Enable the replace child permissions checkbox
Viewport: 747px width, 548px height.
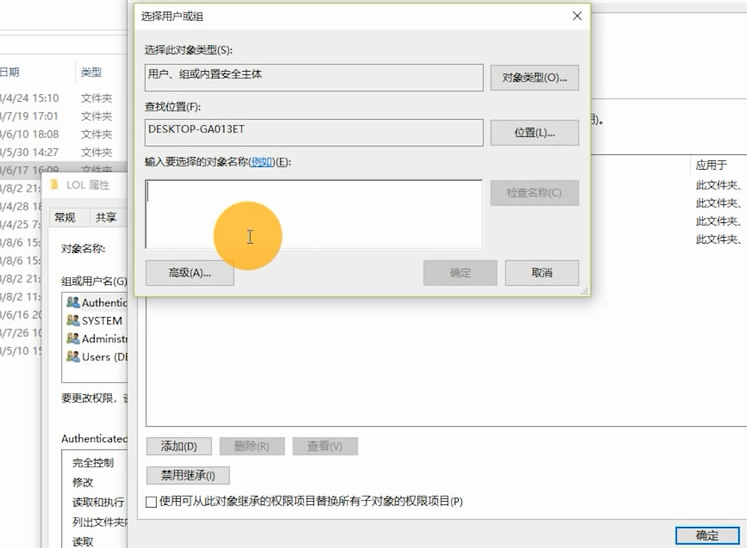tap(152, 502)
